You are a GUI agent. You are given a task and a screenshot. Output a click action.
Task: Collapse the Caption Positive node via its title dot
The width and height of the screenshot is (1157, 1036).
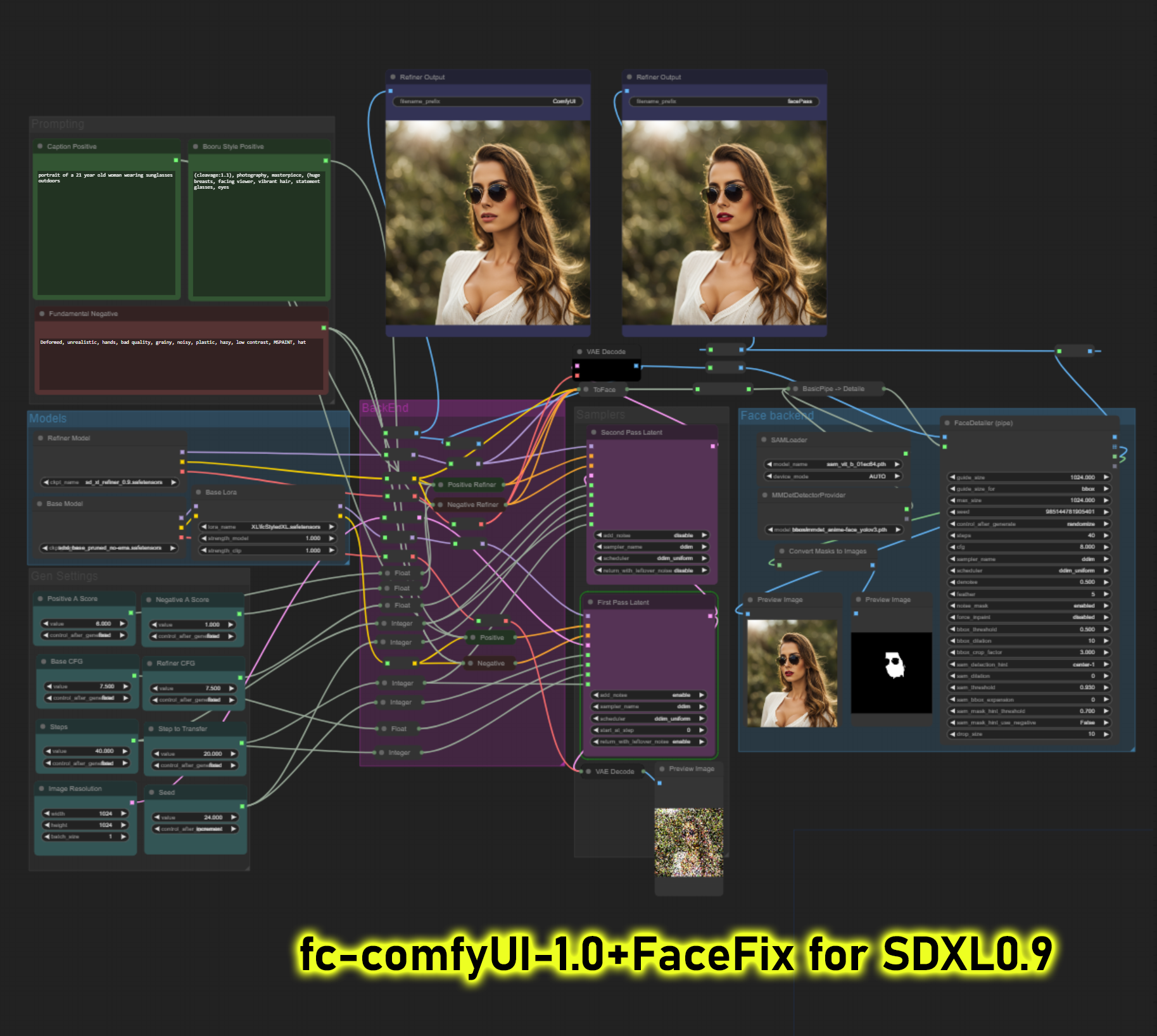point(39,146)
